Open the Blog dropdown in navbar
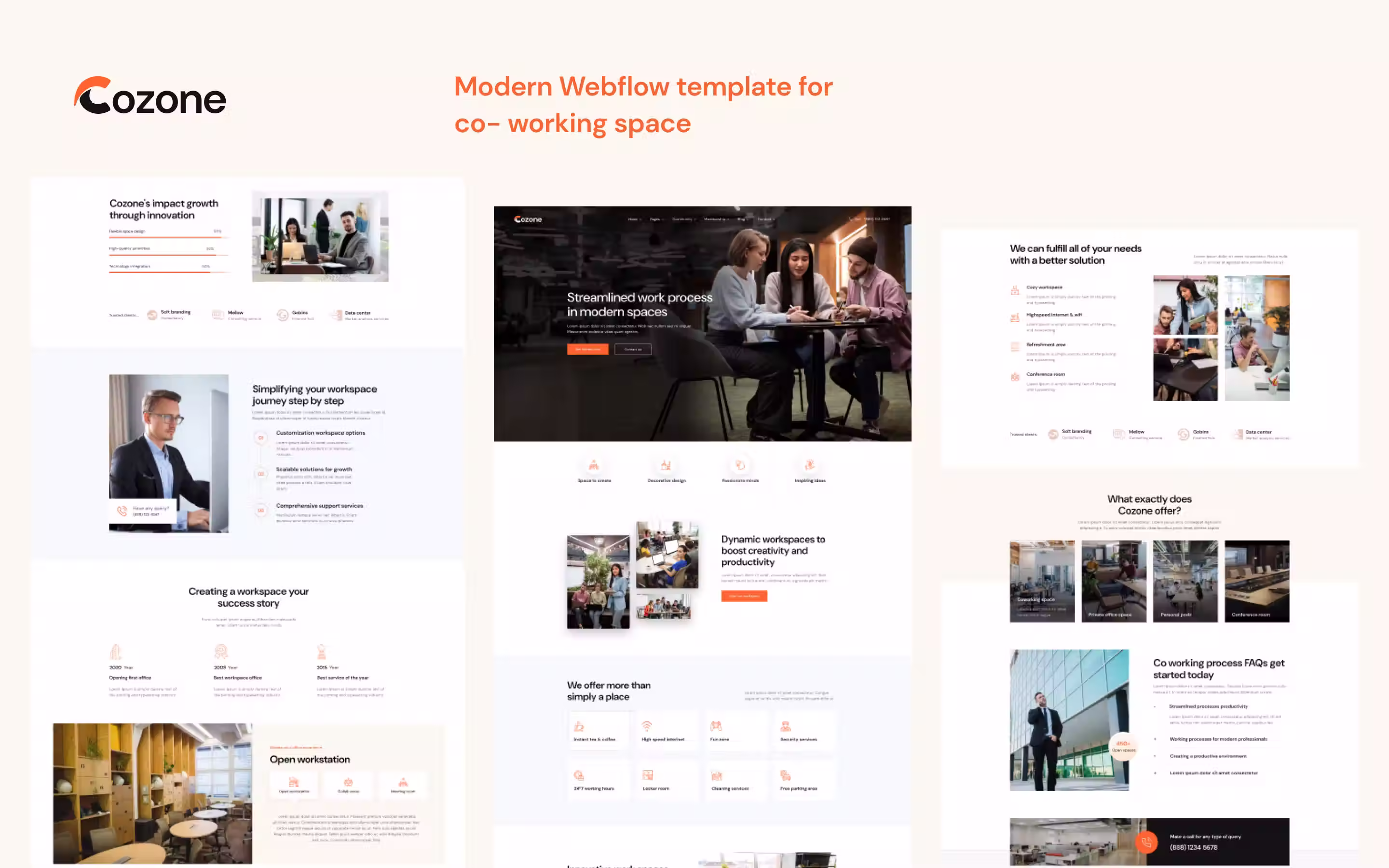 [742, 219]
